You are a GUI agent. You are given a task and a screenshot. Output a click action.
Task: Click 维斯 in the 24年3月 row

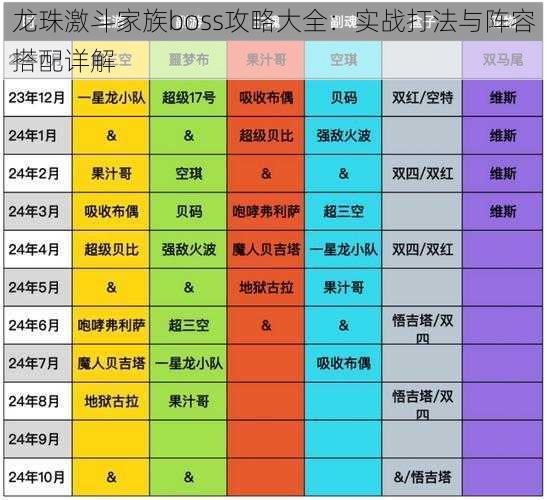coord(503,211)
